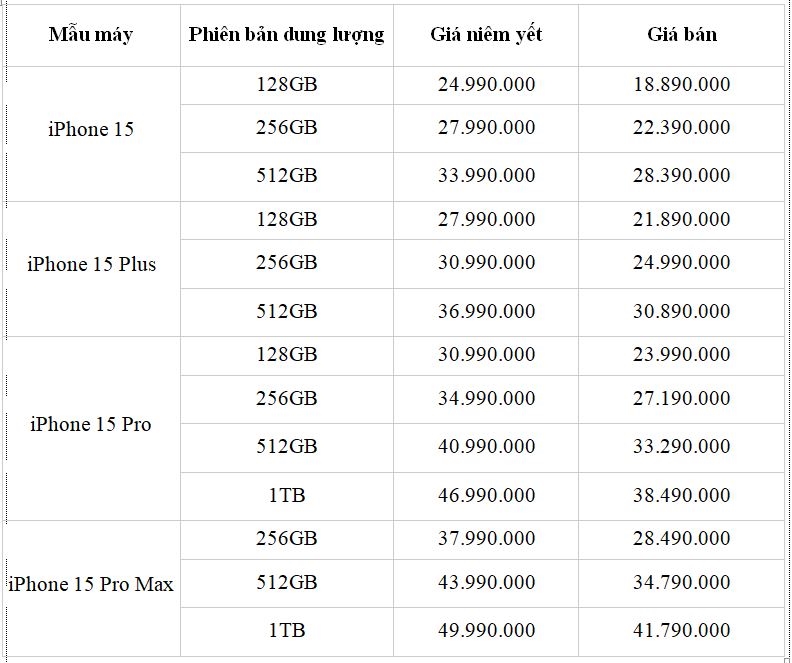Click the iPhone 15 Pro model cell
The height and width of the screenshot is (663, 792).
[x=92, y=428]
